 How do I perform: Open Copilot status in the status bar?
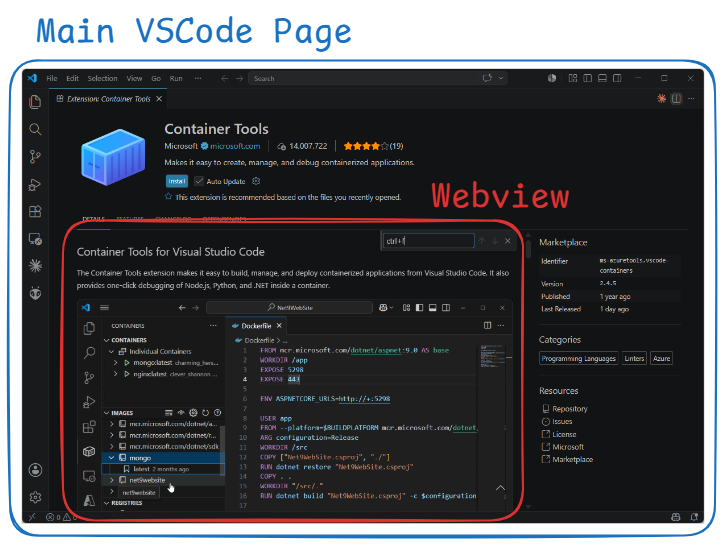676,517
